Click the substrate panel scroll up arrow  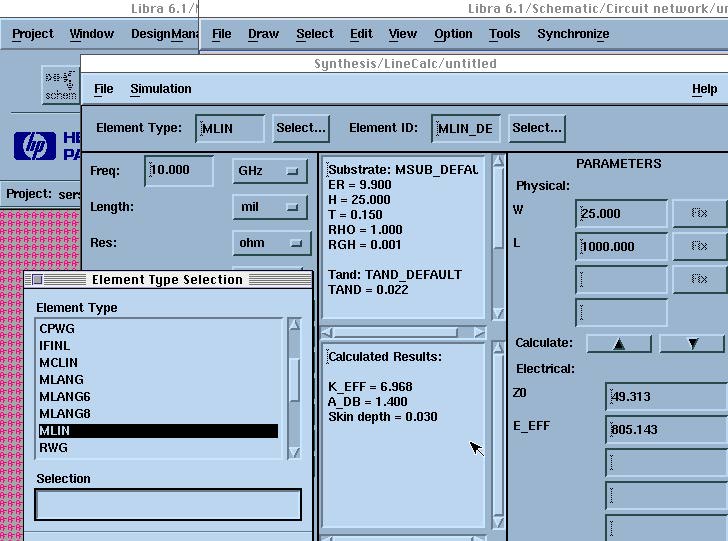pos(498,161)
